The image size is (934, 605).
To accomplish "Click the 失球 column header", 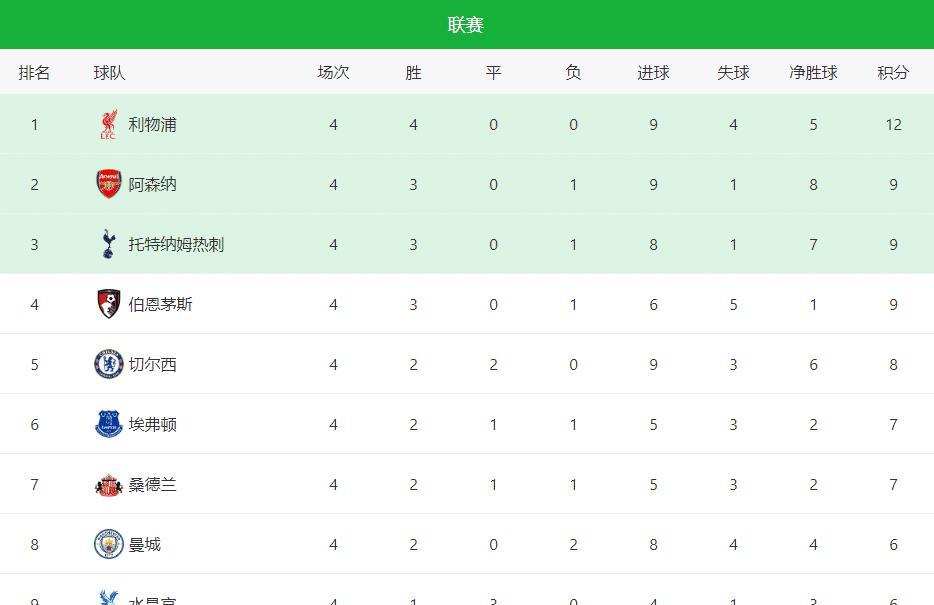I will 733,72.
